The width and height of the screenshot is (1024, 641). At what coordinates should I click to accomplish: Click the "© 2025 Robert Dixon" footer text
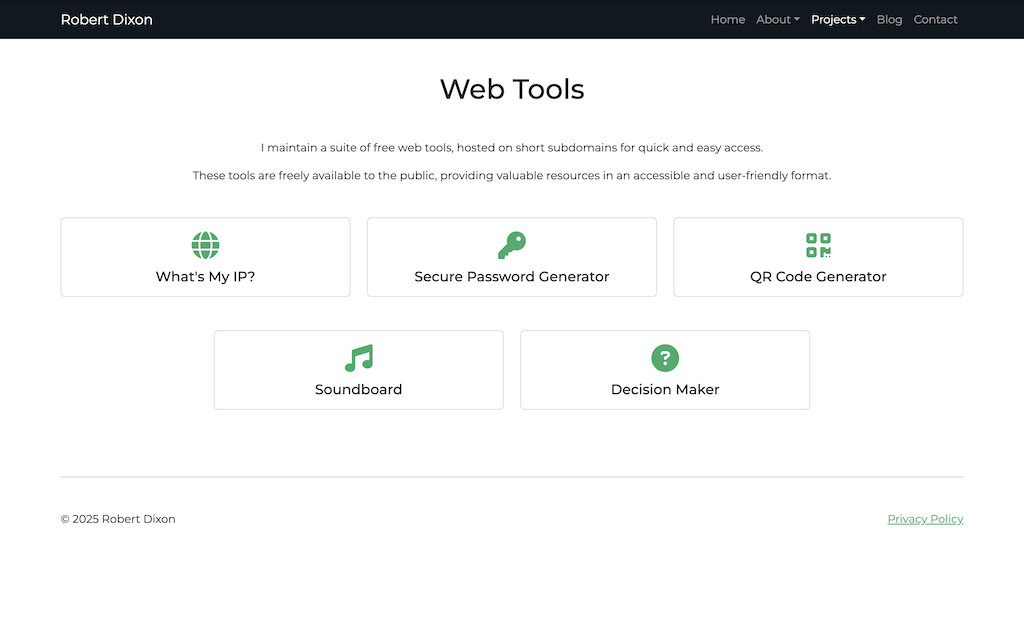pos(118,519)
